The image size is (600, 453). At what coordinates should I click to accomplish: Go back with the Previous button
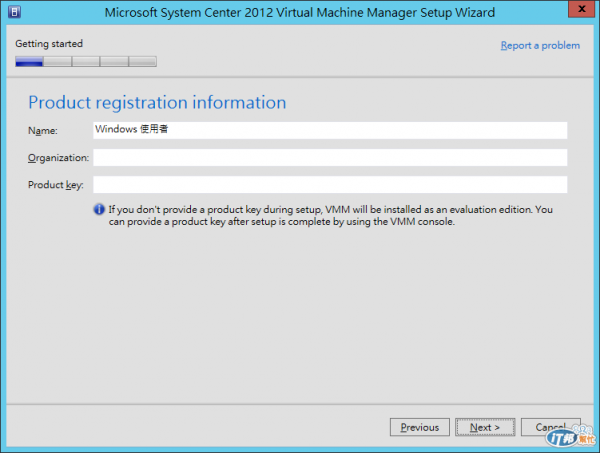point(419,427)
